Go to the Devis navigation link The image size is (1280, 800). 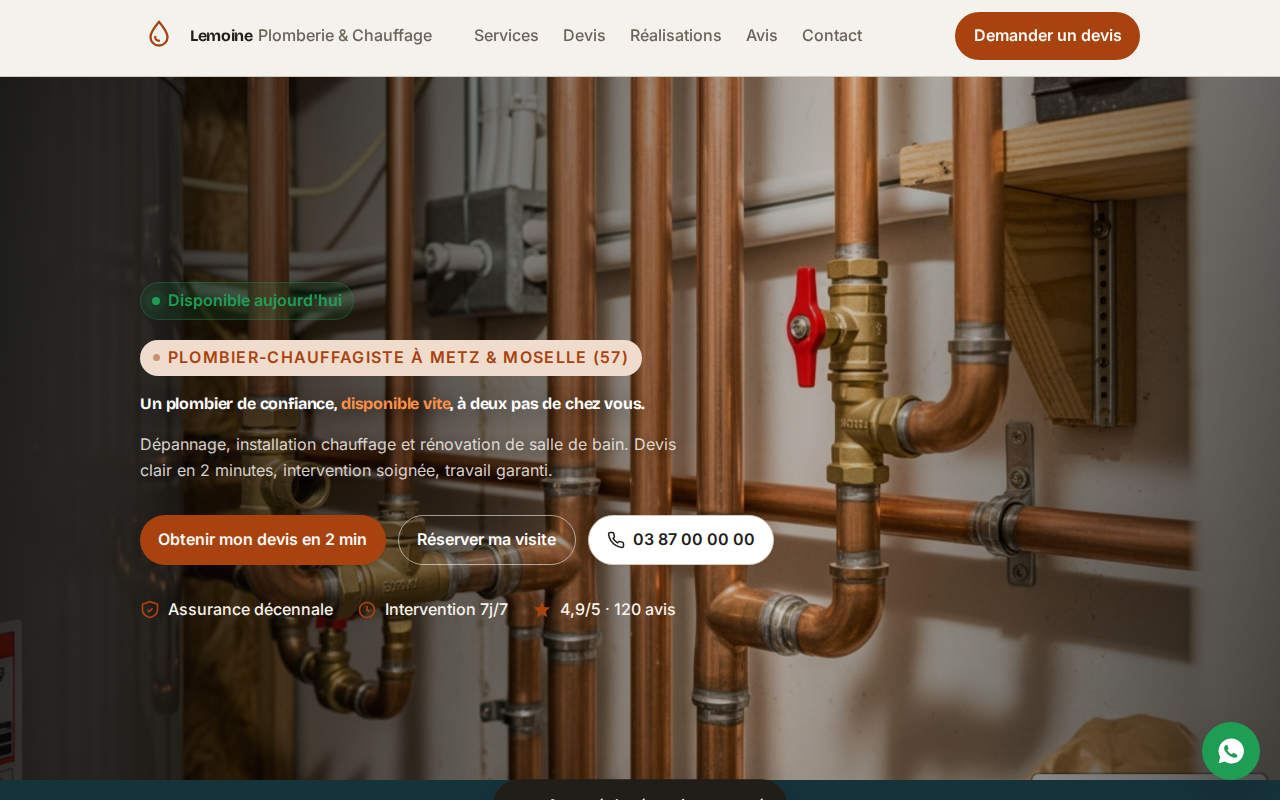click(584, 35)
